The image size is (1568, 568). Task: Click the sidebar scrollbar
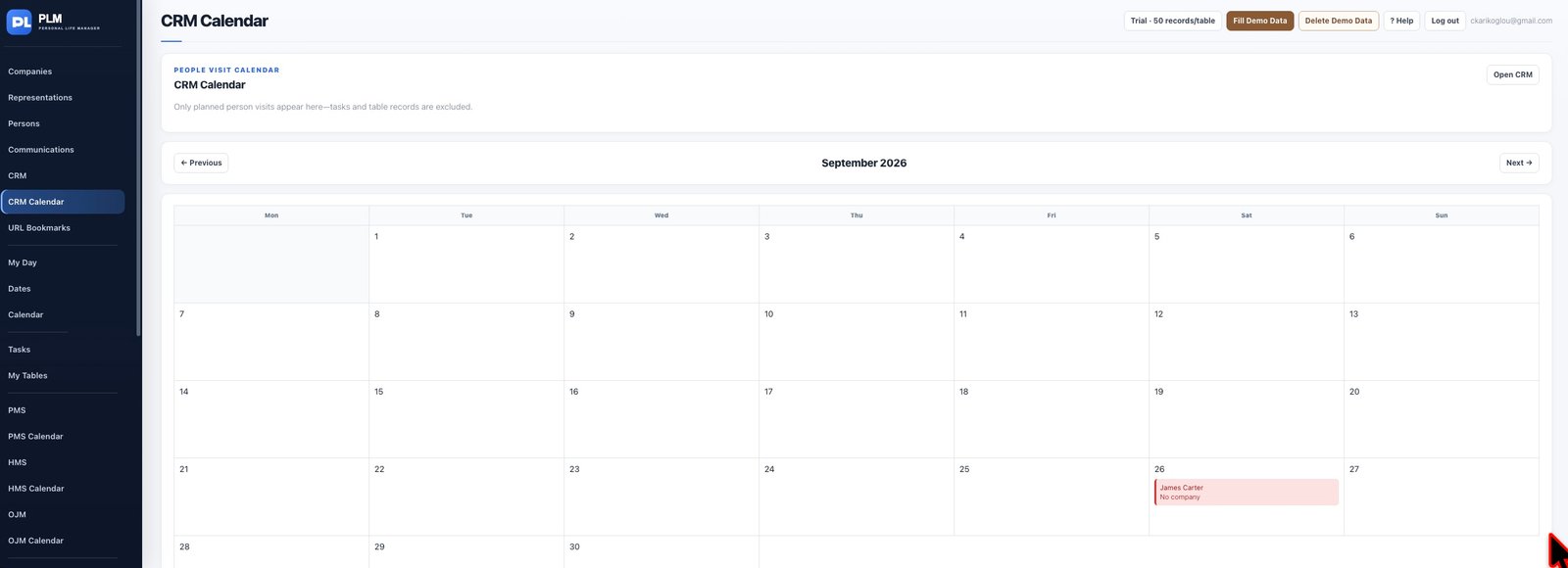(138, 168)
